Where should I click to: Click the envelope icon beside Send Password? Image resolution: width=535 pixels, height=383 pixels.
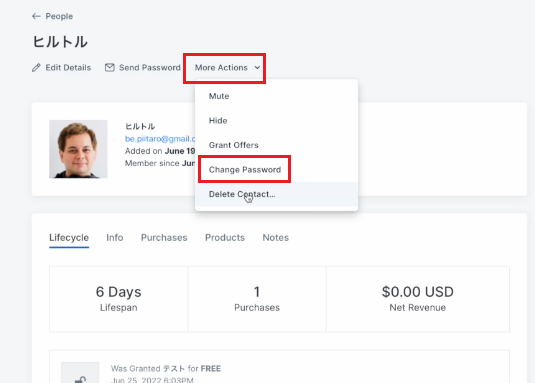click(x=110, y=68)
